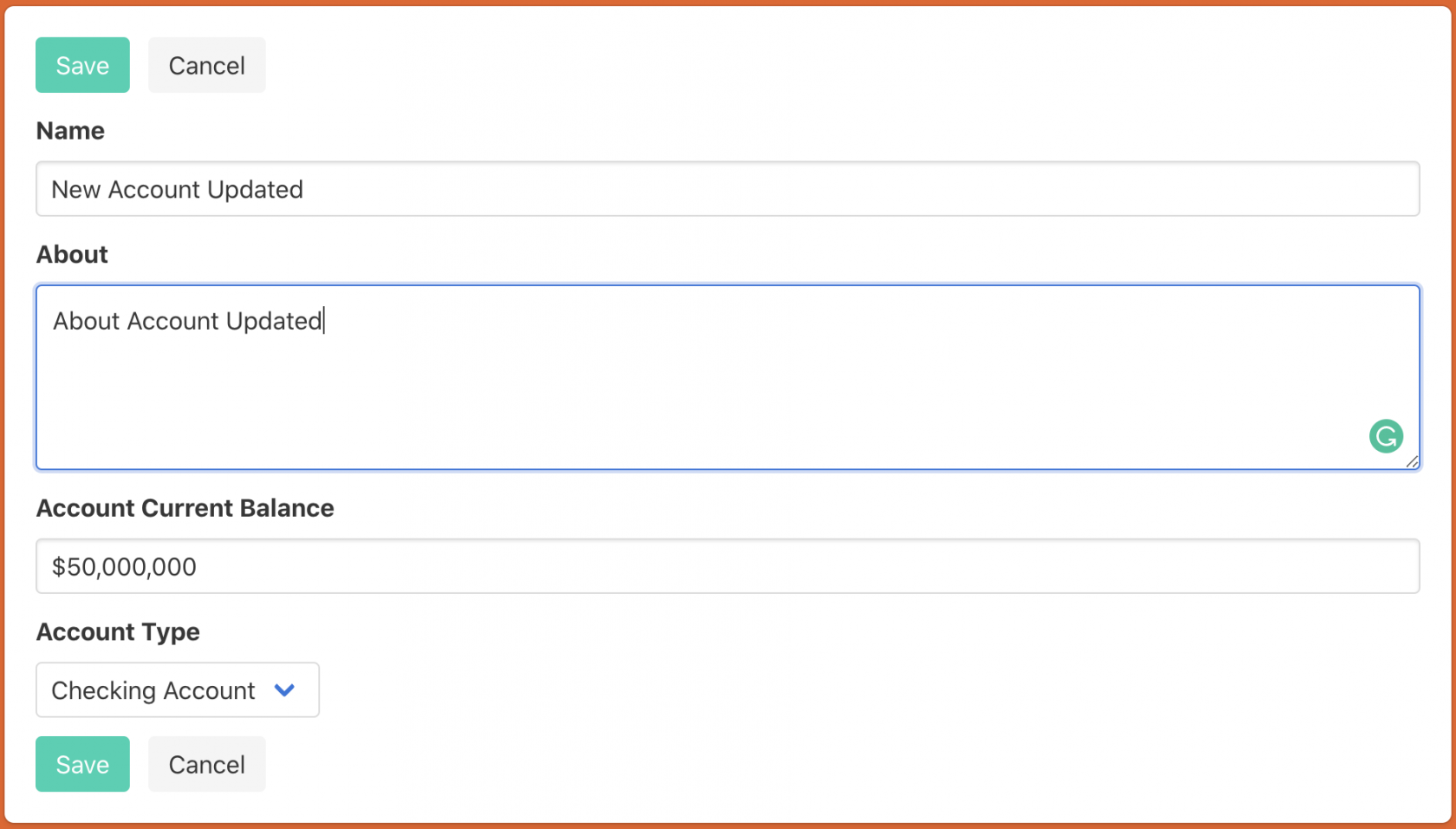Click the "New Account Updated" text
1456x829 pixels.
coord(177,190)
